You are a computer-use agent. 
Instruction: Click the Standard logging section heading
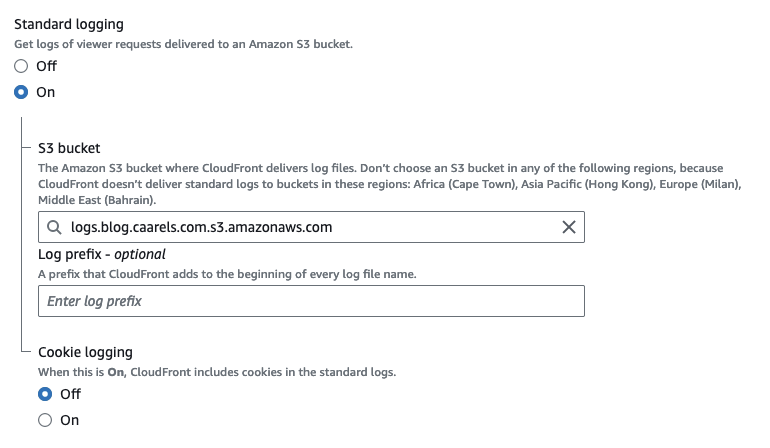76,22
